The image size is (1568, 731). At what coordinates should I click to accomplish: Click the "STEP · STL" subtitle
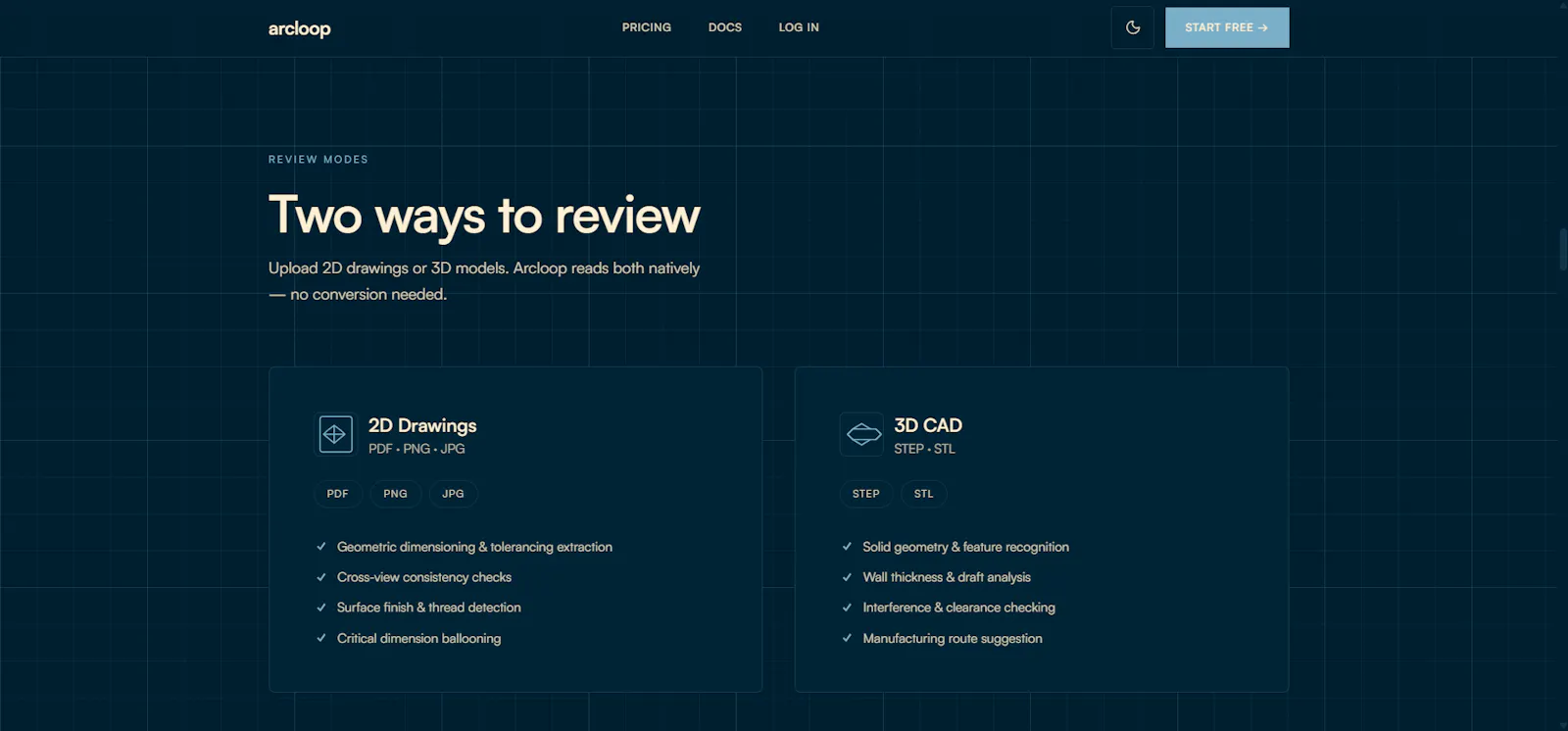(x=924, y=449)
